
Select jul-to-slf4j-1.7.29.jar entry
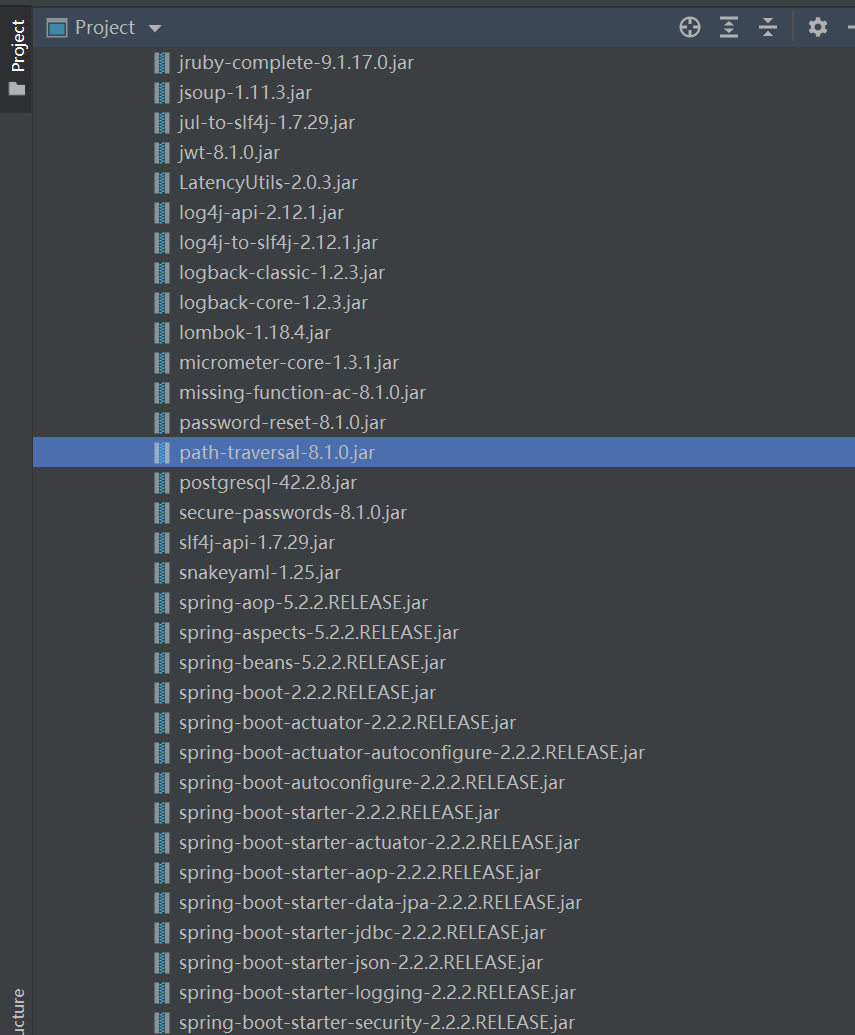click(x=267, y=123)
